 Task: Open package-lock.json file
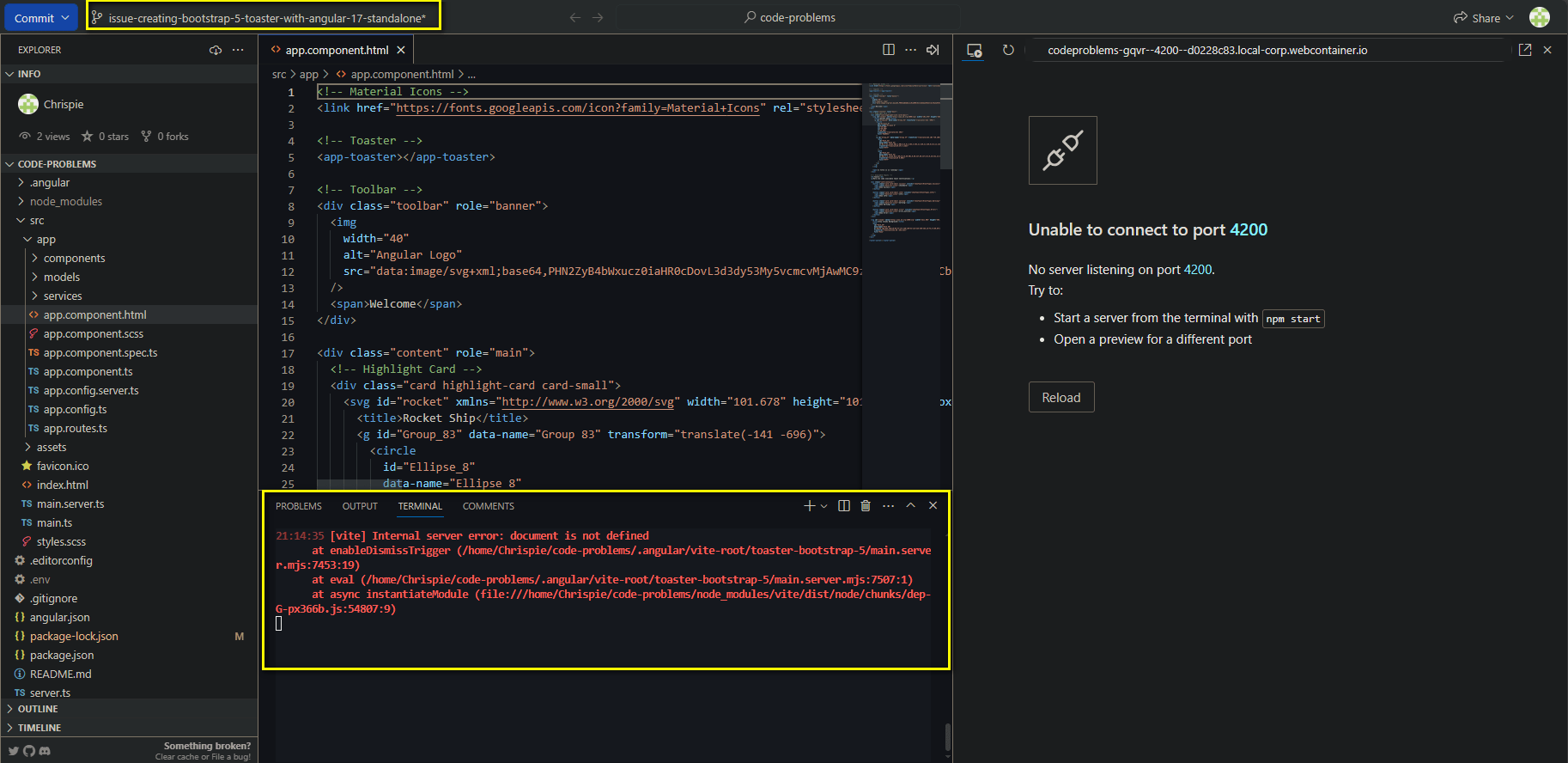pos(129,636)
